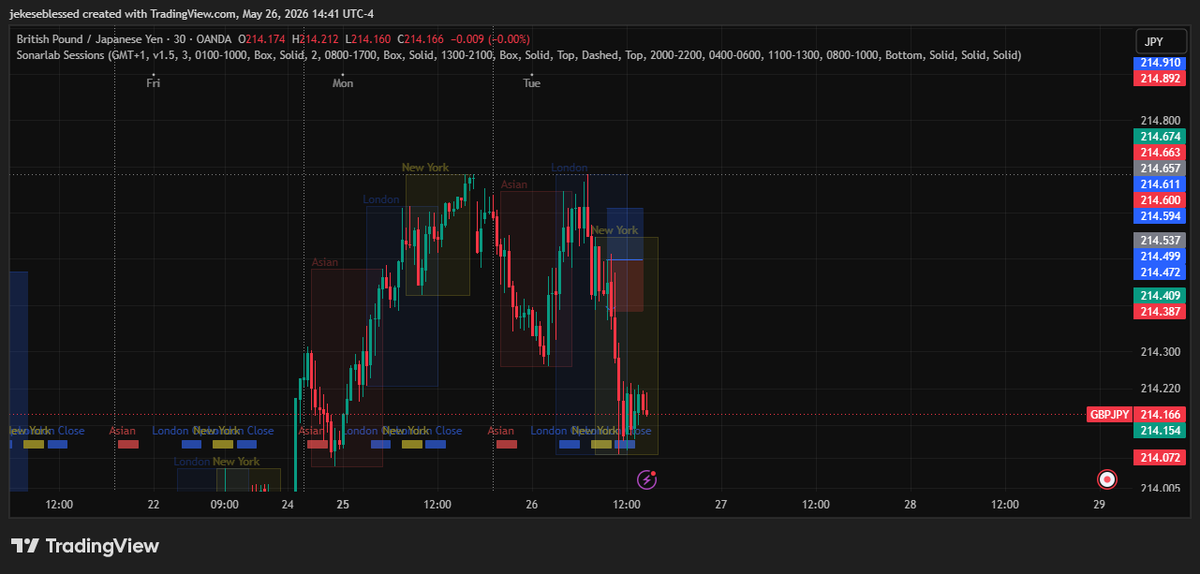The width and height of the screenshot is (1200, 574).
Task: Click the 214.657 gray price label
Action: (1160, 168)
